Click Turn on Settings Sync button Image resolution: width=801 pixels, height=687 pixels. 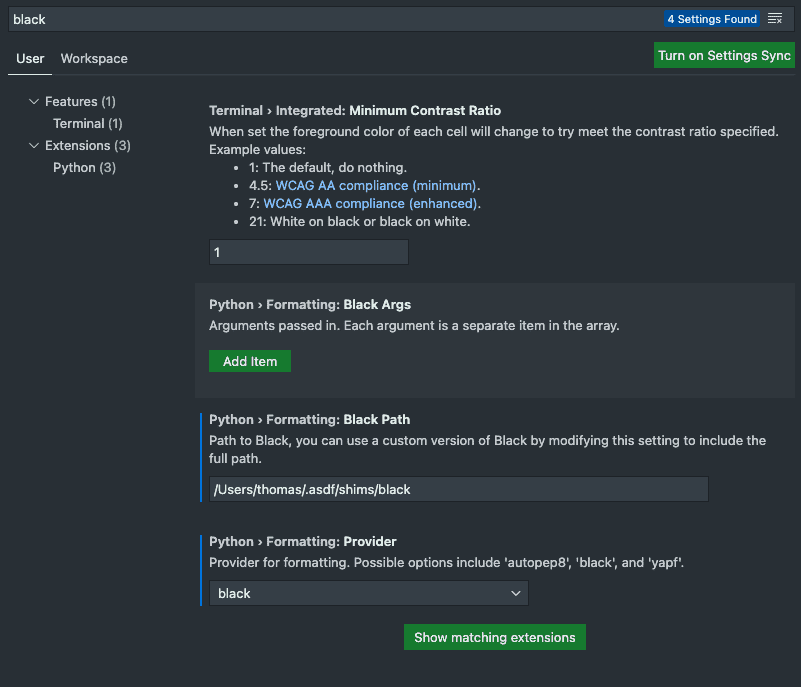pos(724,56)
